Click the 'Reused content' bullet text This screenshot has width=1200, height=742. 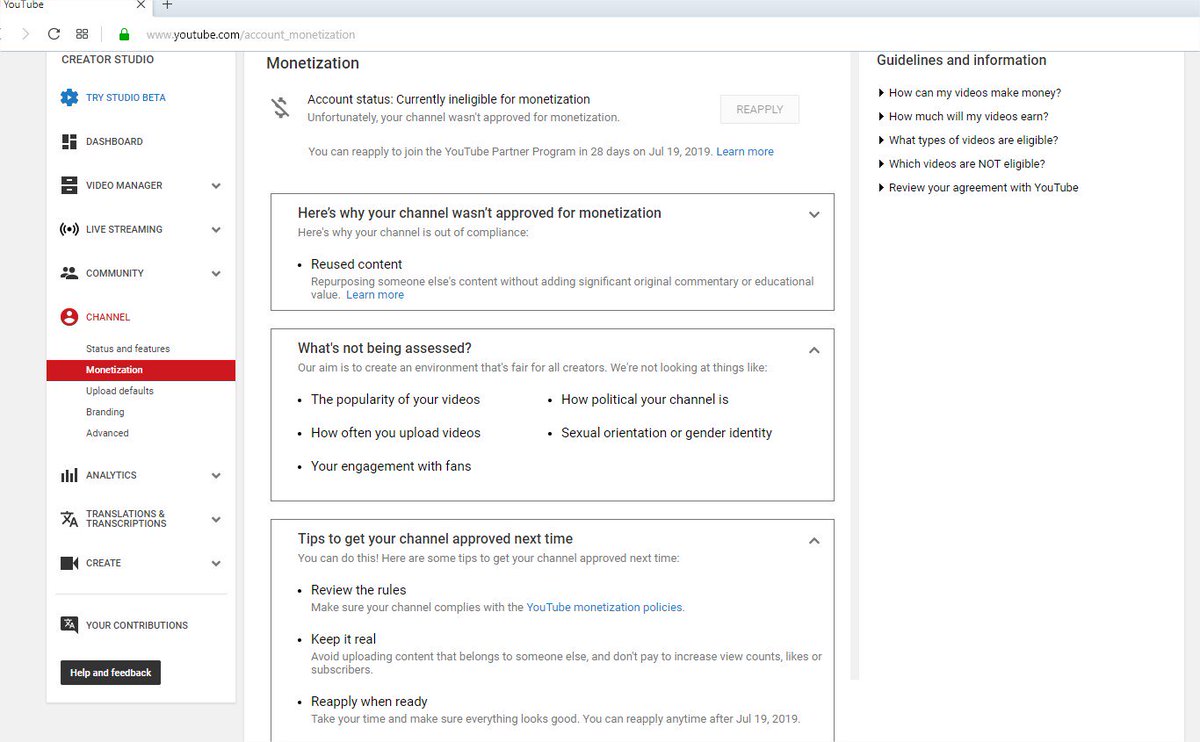pyautogui.click(x=356, y=264)
